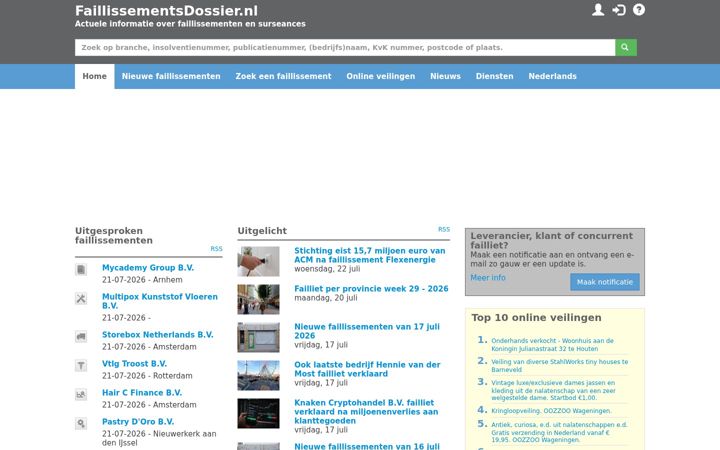Open Failliet per provincie week 29 article
Screen dimensions: 720x450
tap(371, 289)
